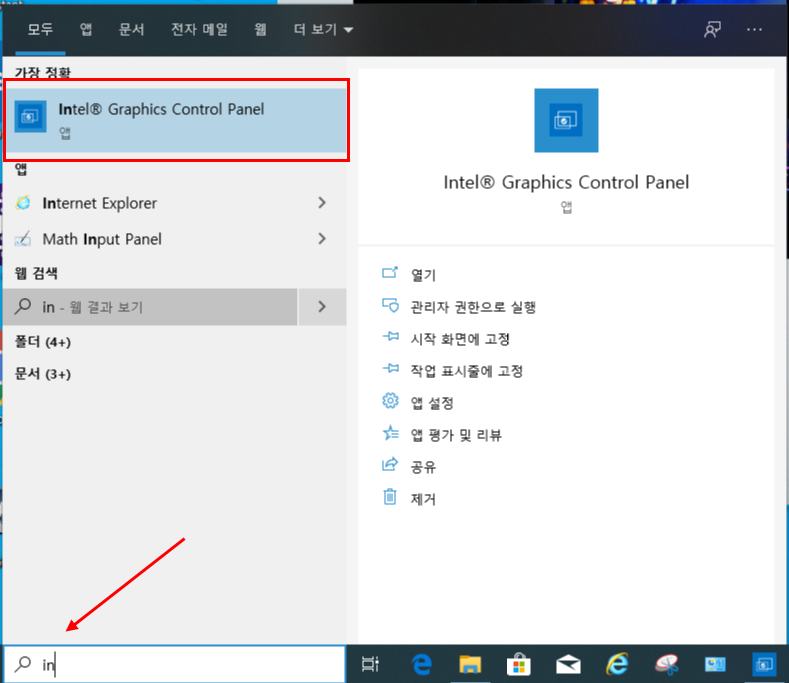The width and height of the screenshot is (789, 683).
Task: Click 작업 표시줄에 고정
Action: (467, 371)
